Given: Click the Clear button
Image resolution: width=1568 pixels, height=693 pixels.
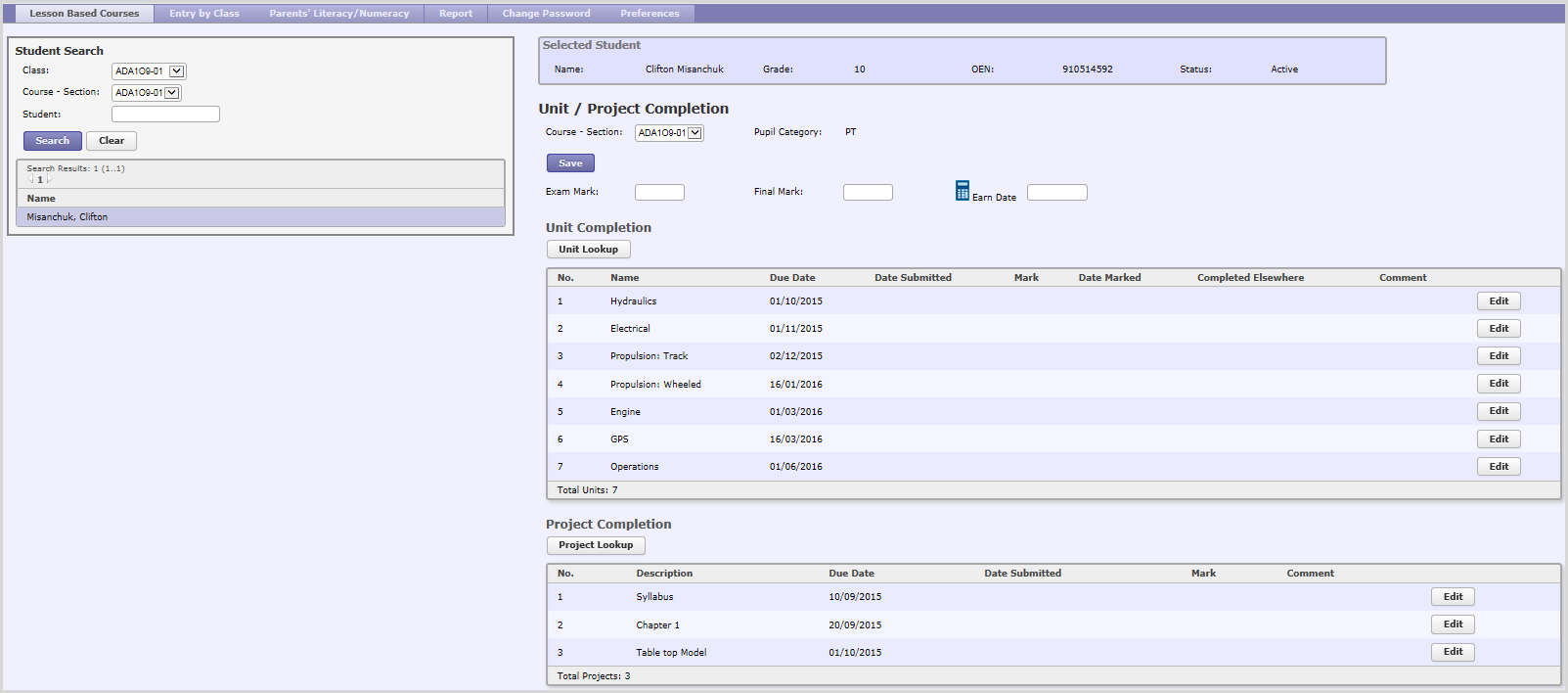Looking at the screenshot, I should (x=112, y=141).
